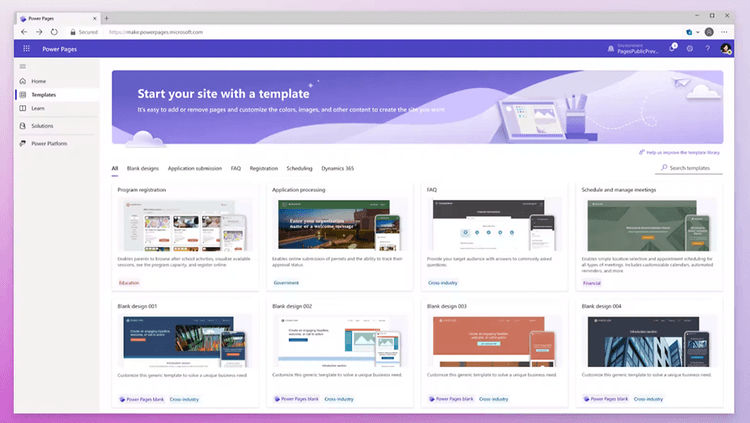Select the Dynamics 365 tab
Screen dimensions: 750x423
coord(338,168)
